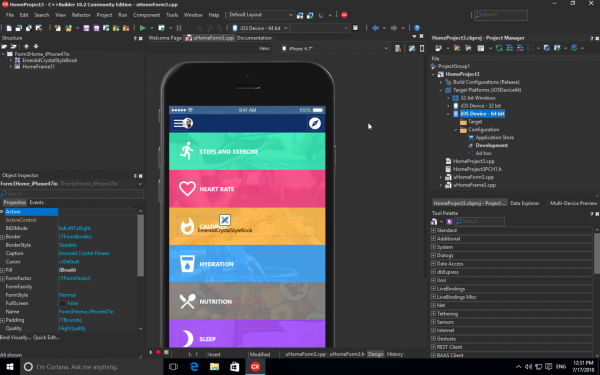
Task: Expand the Build Configurations (Release) node
Action: click(x=441, y=82)
